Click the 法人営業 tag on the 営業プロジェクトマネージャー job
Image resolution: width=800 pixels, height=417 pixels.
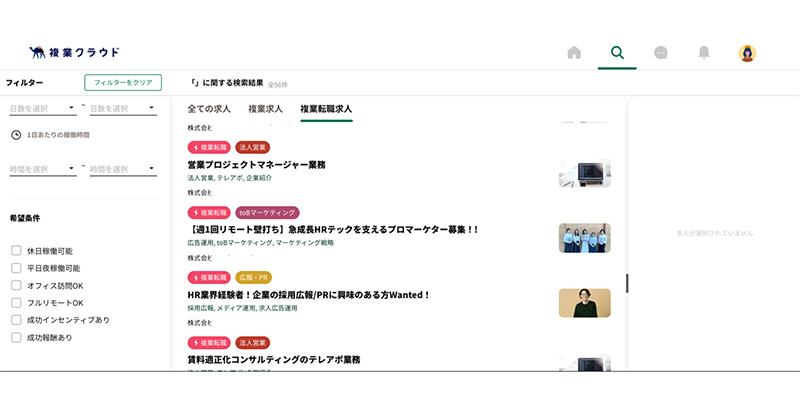253,147
